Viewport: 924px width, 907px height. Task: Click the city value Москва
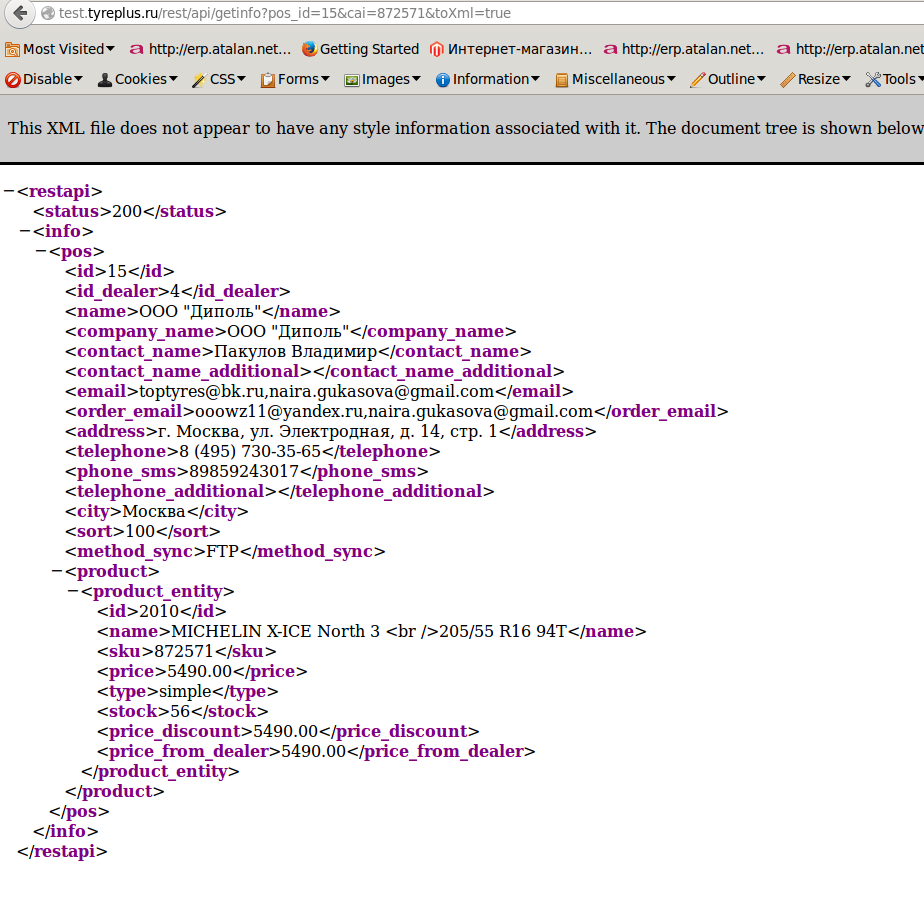point(154,512)
